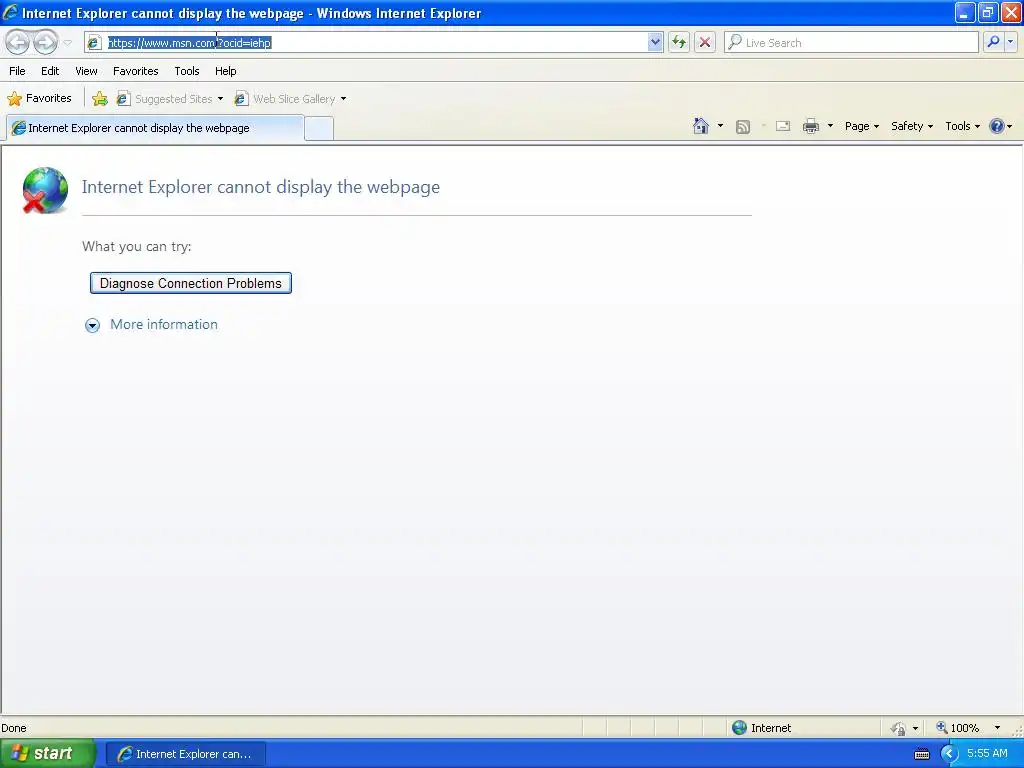
Task: Click the Forward navigation arrow
Action: pyautogui.click(x=45, y=42)
